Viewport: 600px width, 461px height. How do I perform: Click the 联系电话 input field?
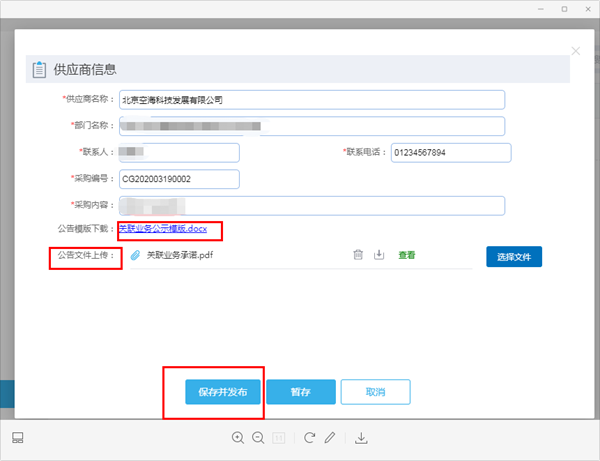tap(452, 152)
